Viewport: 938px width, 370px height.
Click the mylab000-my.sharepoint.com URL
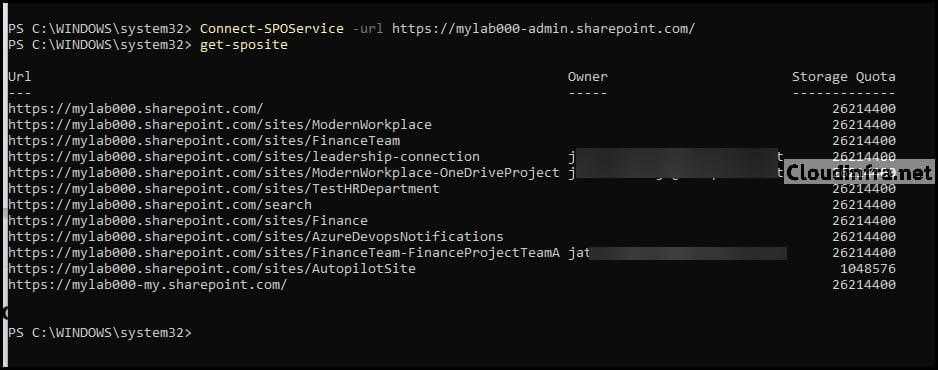click(148, 285)
